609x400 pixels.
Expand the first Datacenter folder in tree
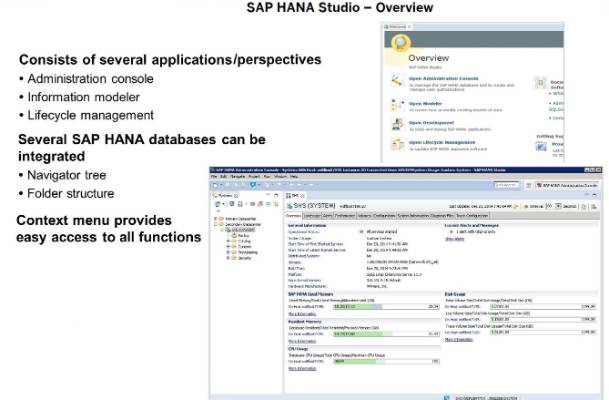tap(215, 219)
